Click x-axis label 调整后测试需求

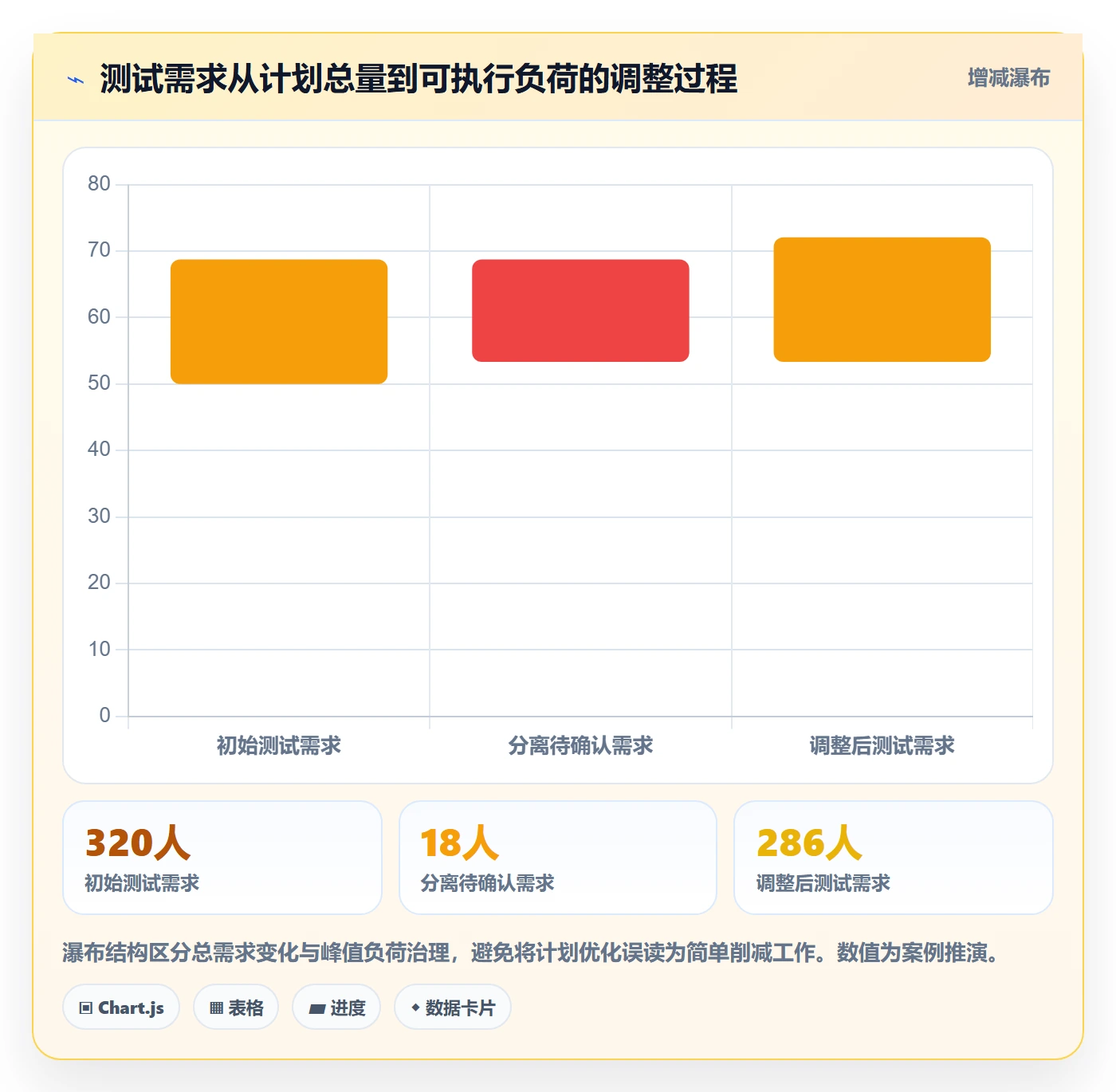[882, 745]
